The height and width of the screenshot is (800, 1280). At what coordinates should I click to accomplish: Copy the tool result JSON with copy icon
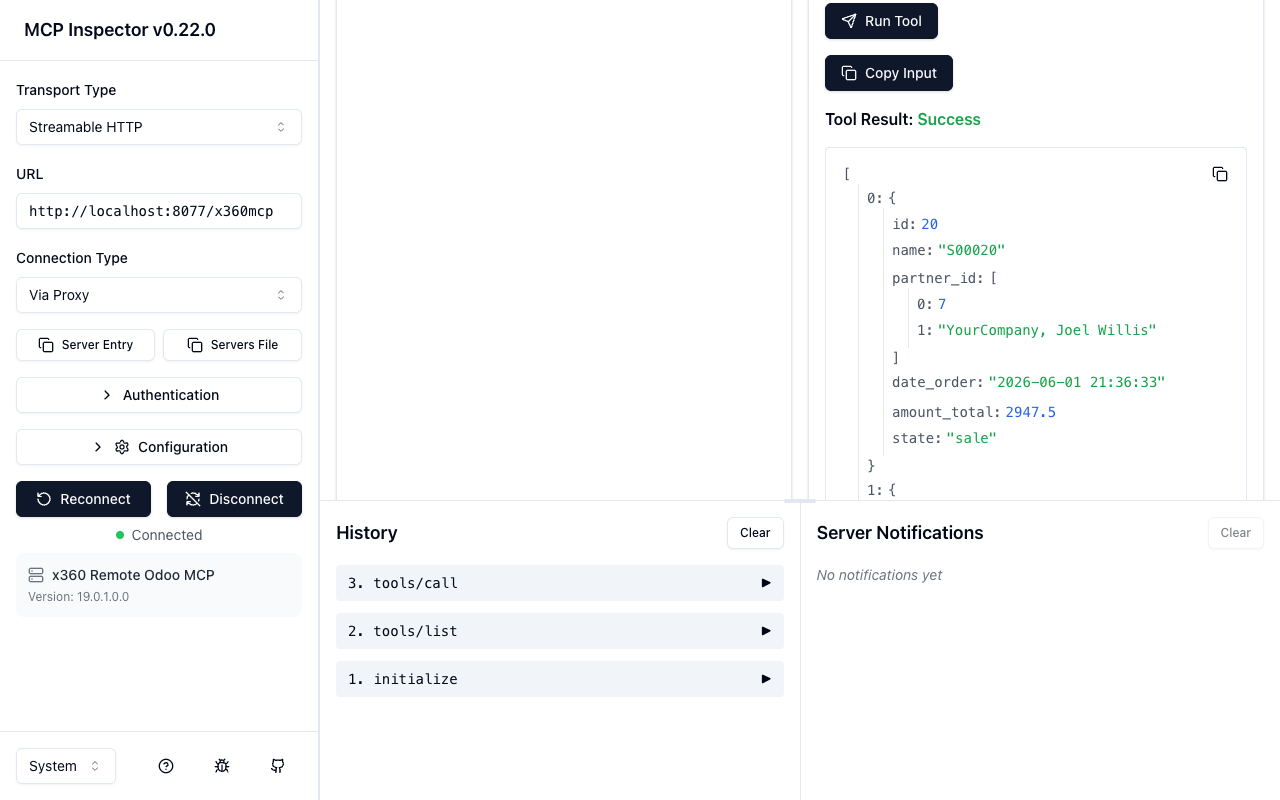tap(1220, 174)
